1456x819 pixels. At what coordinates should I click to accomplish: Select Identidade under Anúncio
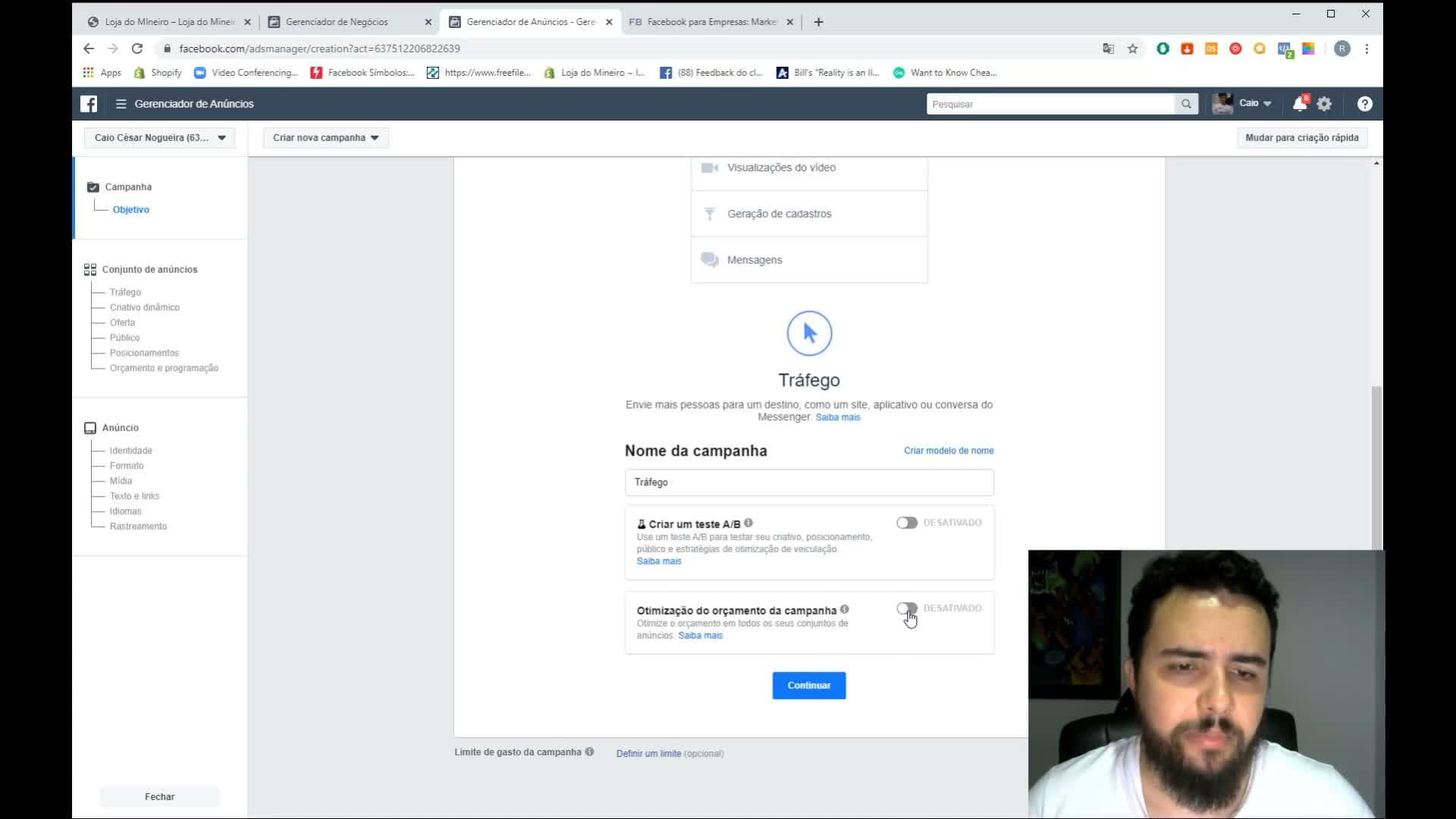130,450
